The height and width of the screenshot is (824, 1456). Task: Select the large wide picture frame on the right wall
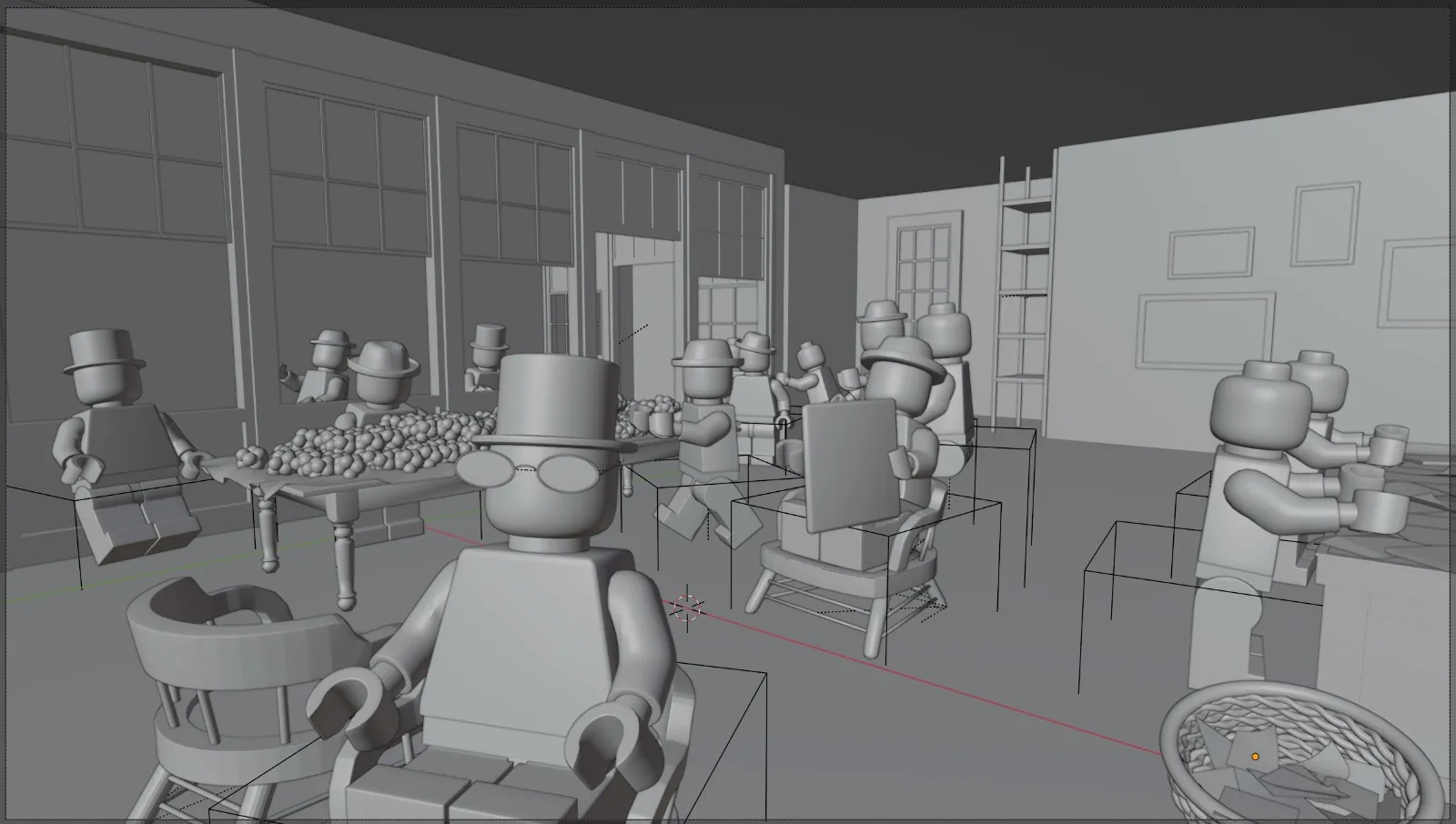tap(1206, 329)
